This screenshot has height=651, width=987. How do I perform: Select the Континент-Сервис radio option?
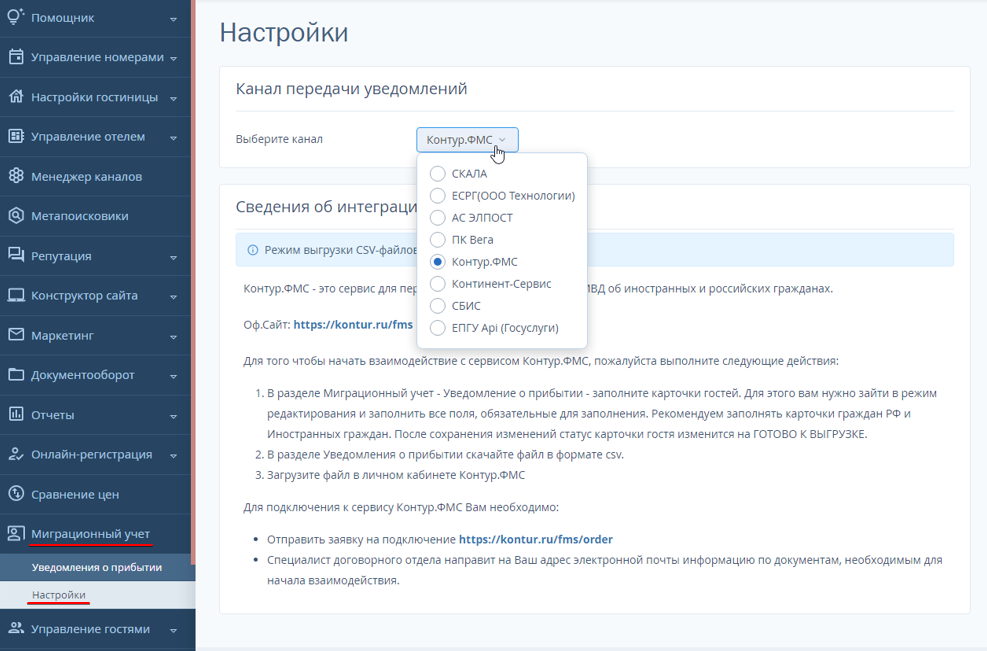coord(437,284)
